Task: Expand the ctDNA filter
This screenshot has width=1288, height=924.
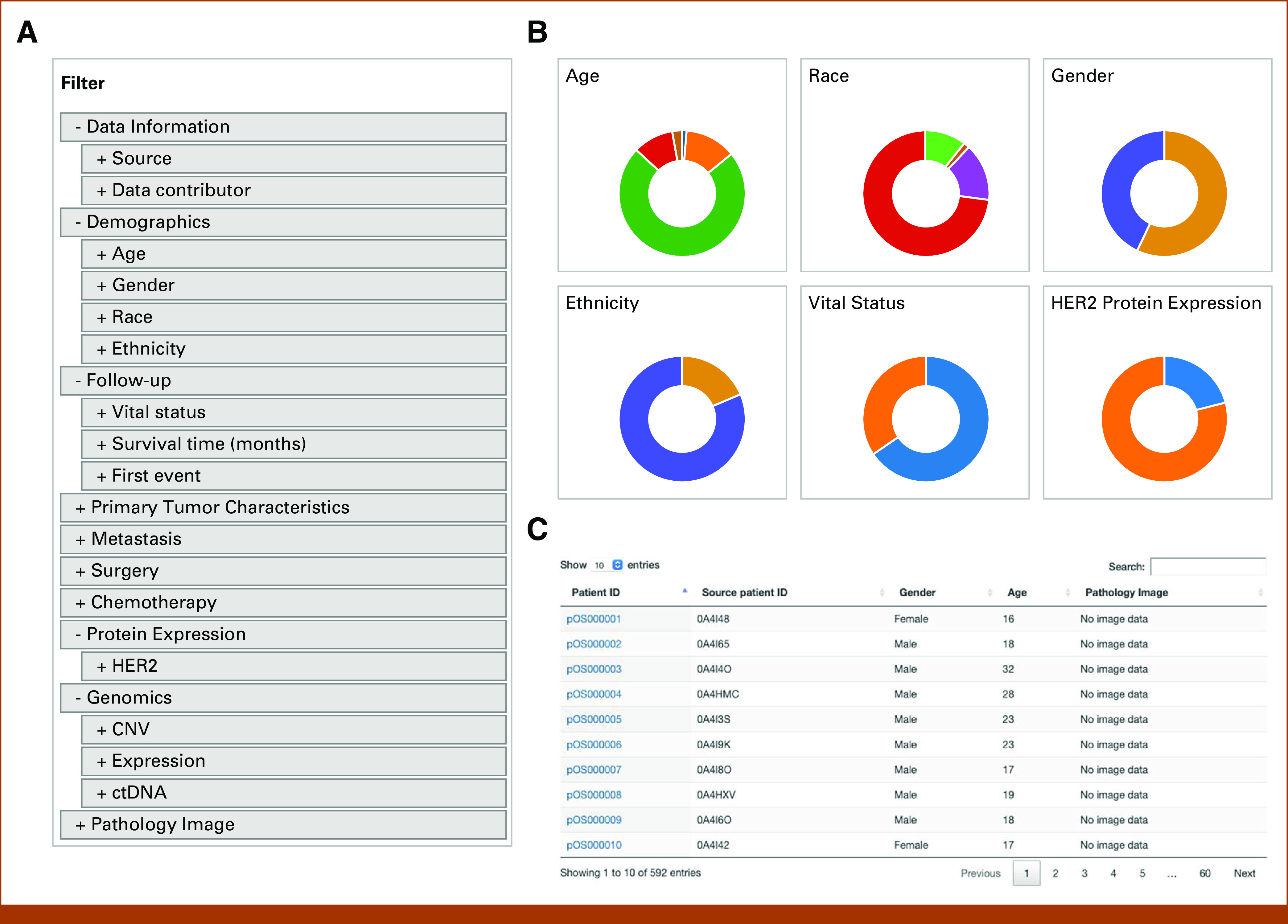Action: [294, 793]
